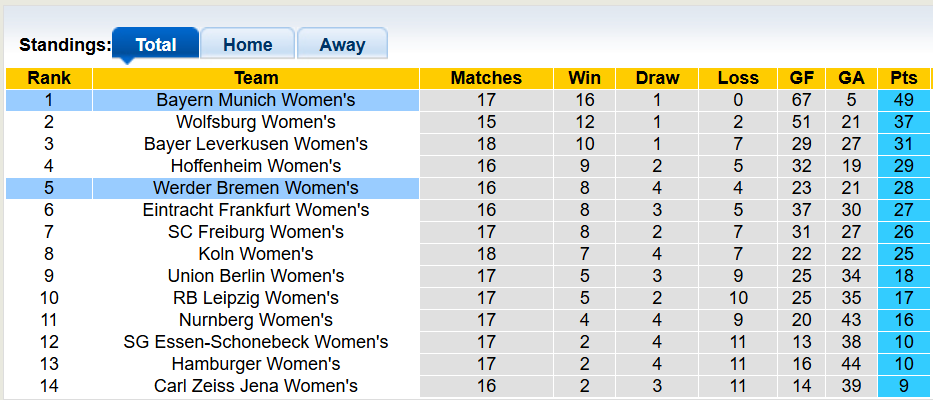Click Hoffenheim Women's team name
The width and height of the screenshot is (933, 400).
pos(256,166)
